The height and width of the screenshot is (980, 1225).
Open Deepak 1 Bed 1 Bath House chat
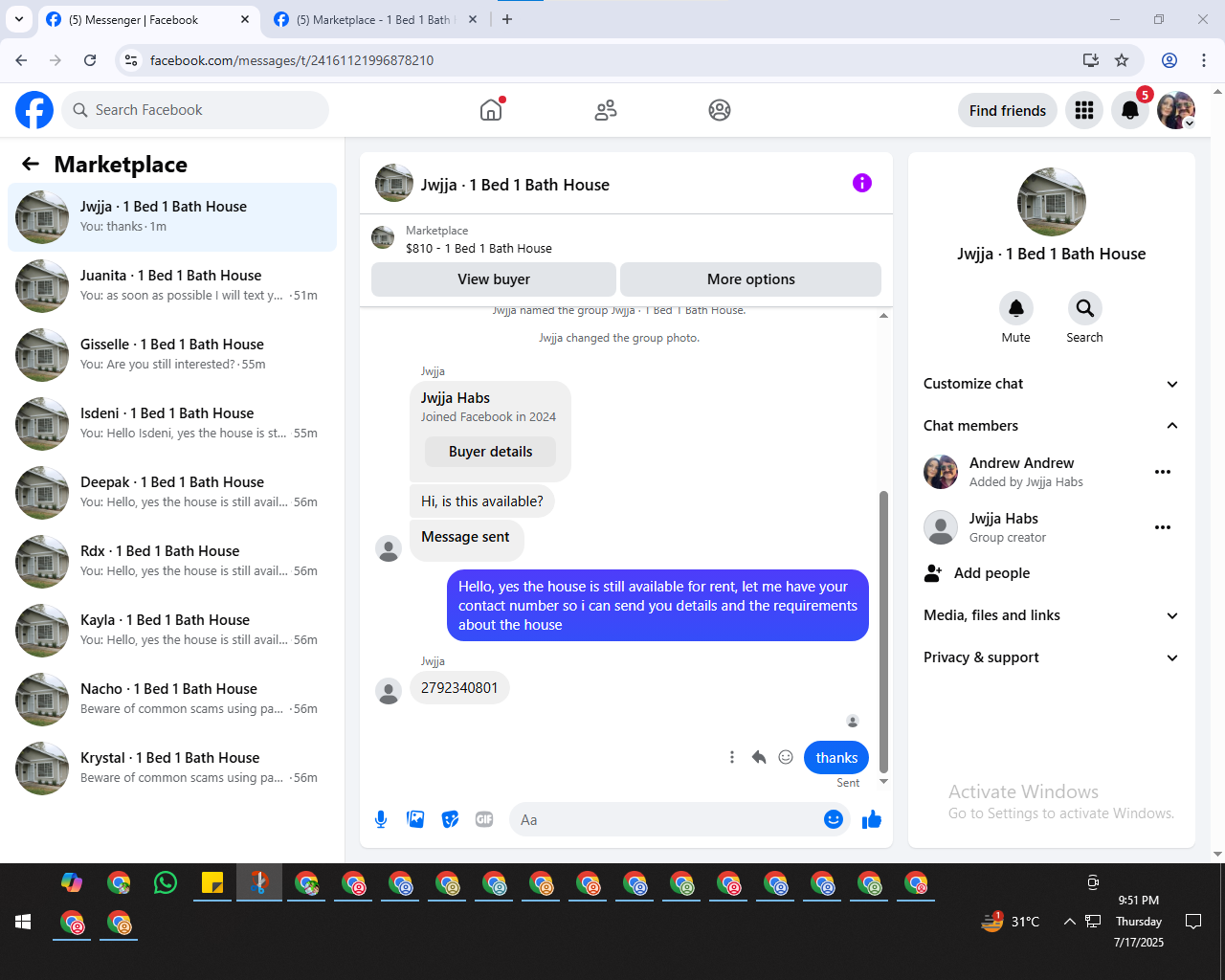(x=172, y=492)
